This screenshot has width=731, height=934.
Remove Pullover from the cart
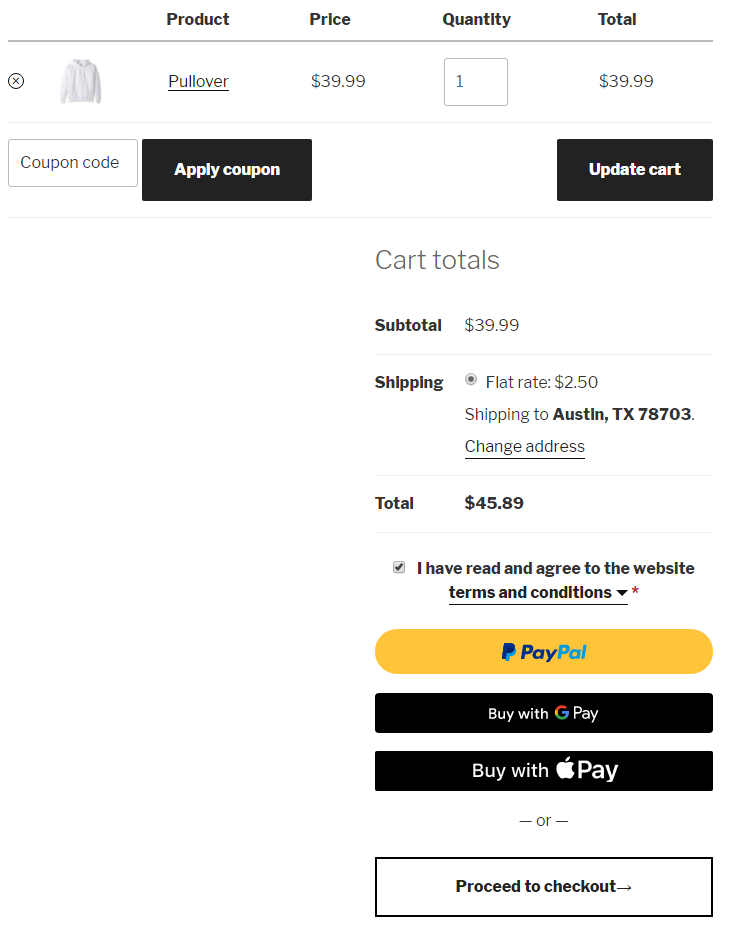[16, 81]
